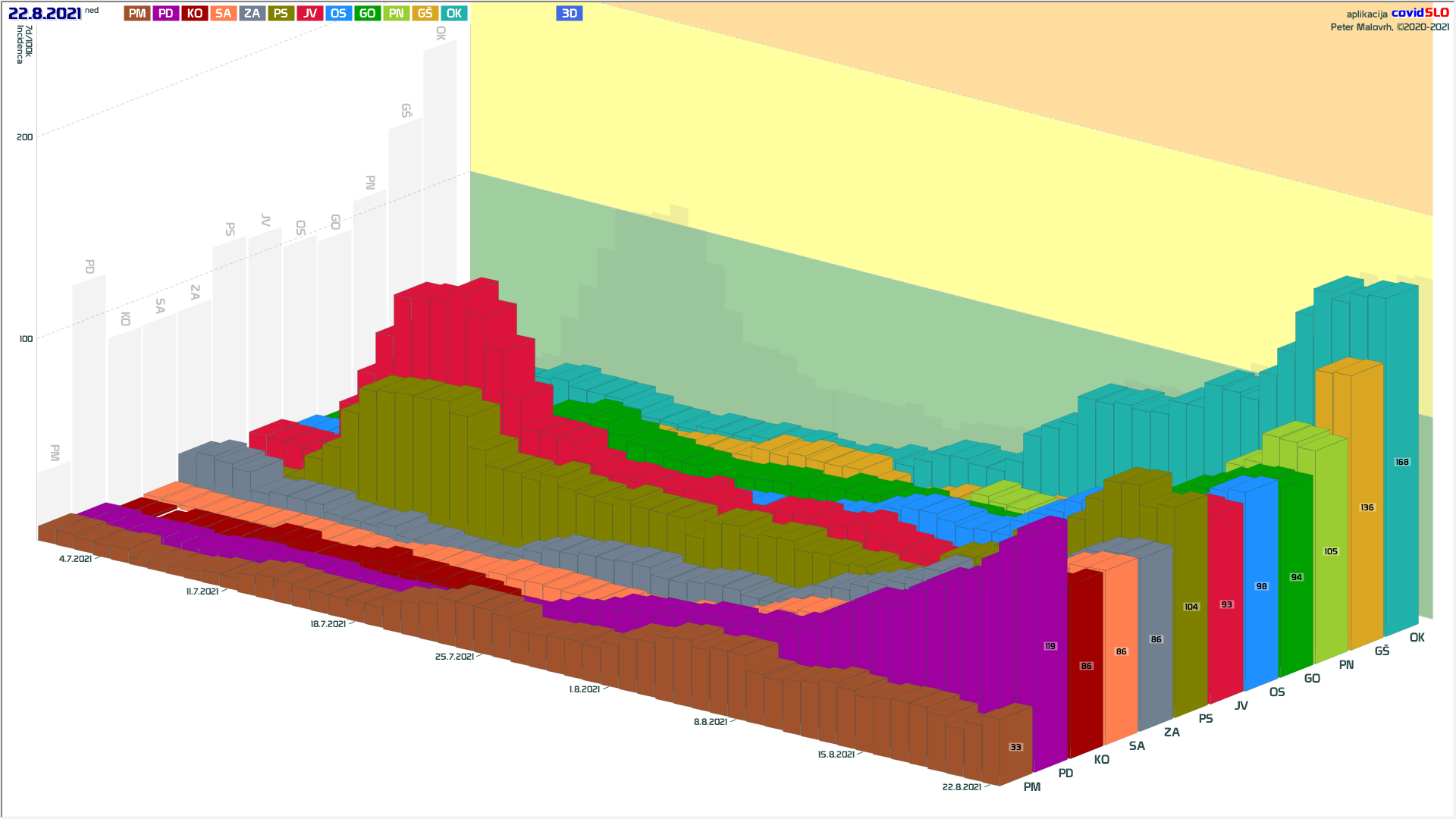Screen dimensions: 1456x819
Task: Click the OK bar labeled 168
Action: (1401, 462)
